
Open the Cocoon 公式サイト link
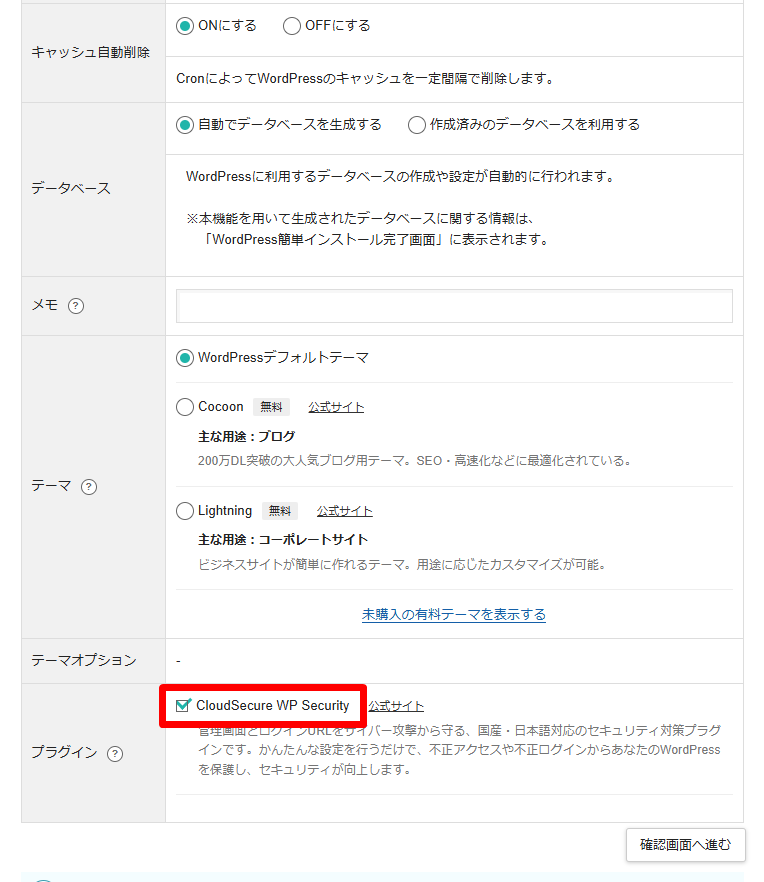pos(336,407)
